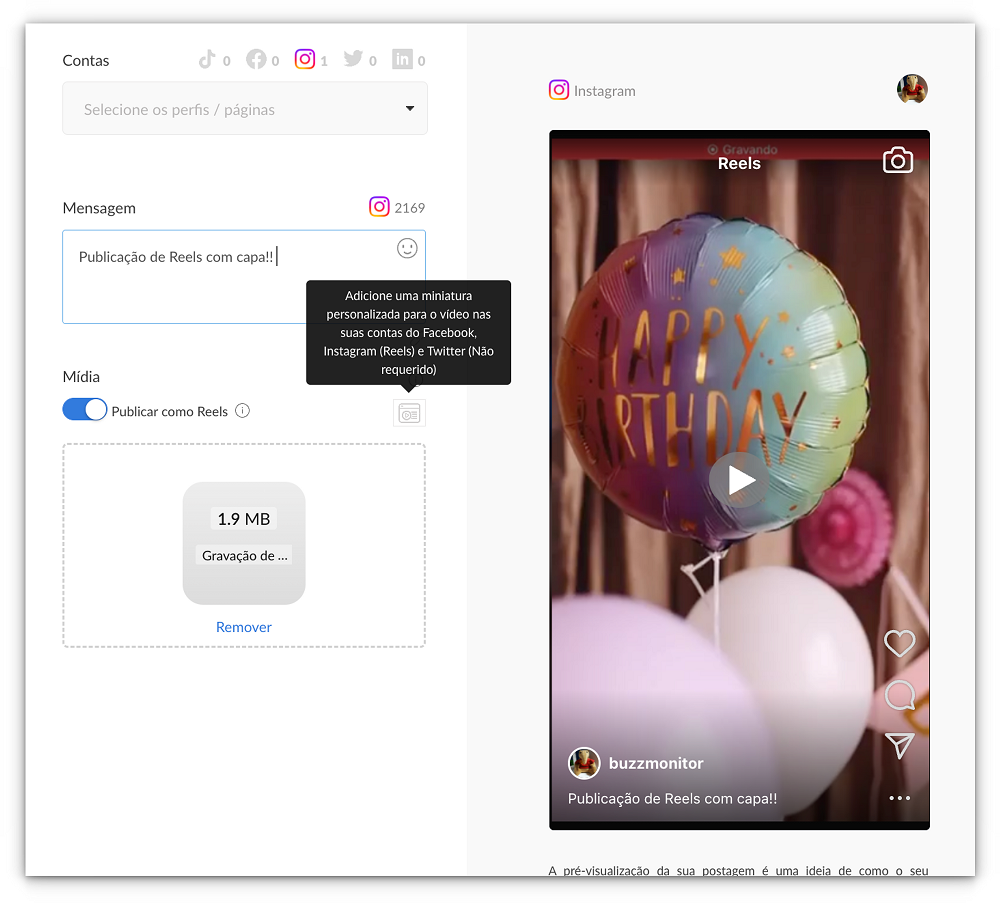1000x908 pixels.
Task: Click the Twitter account counter icon
Action: (x=353, y=60)
